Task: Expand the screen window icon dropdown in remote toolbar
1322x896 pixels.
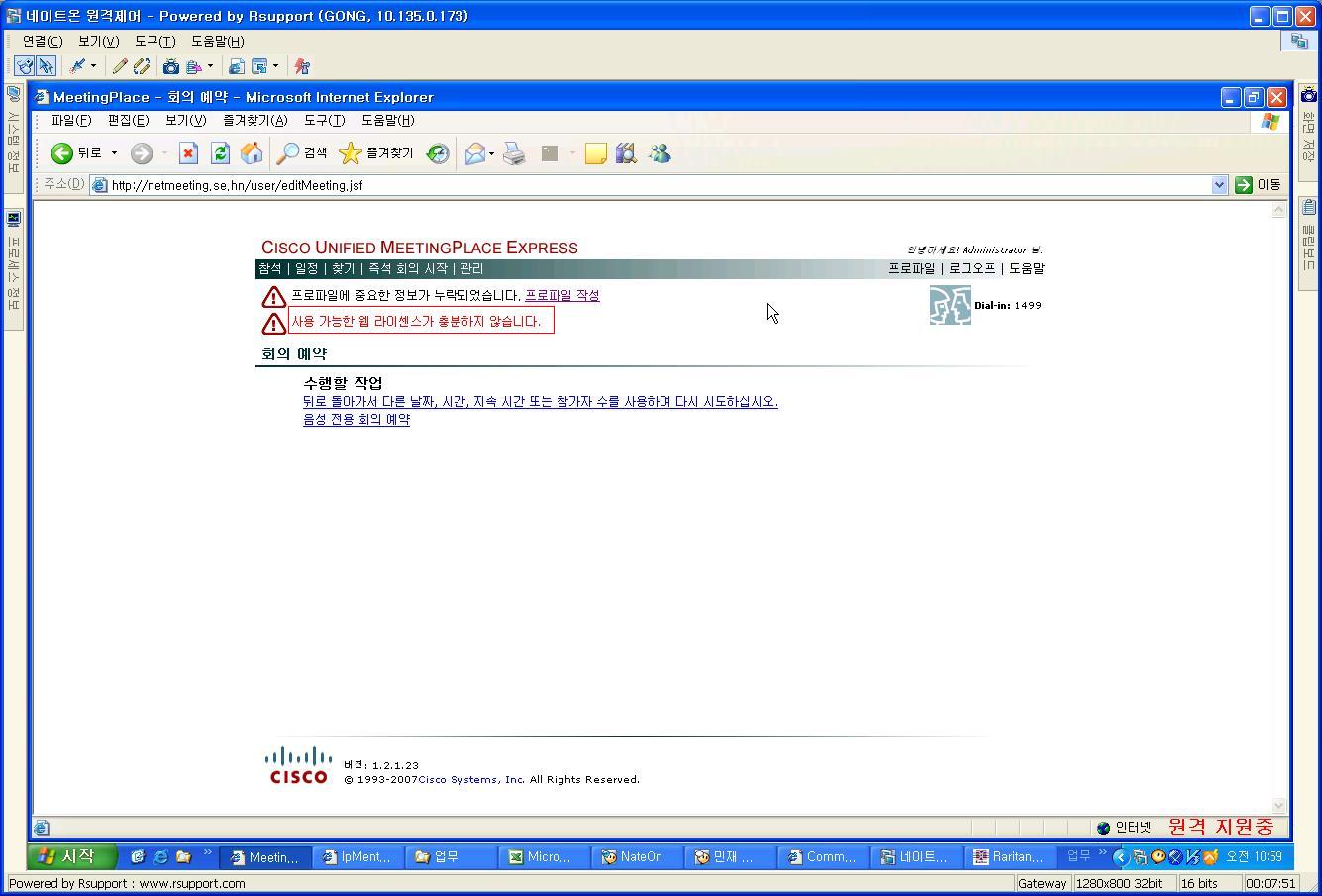Action: point(275,66)
